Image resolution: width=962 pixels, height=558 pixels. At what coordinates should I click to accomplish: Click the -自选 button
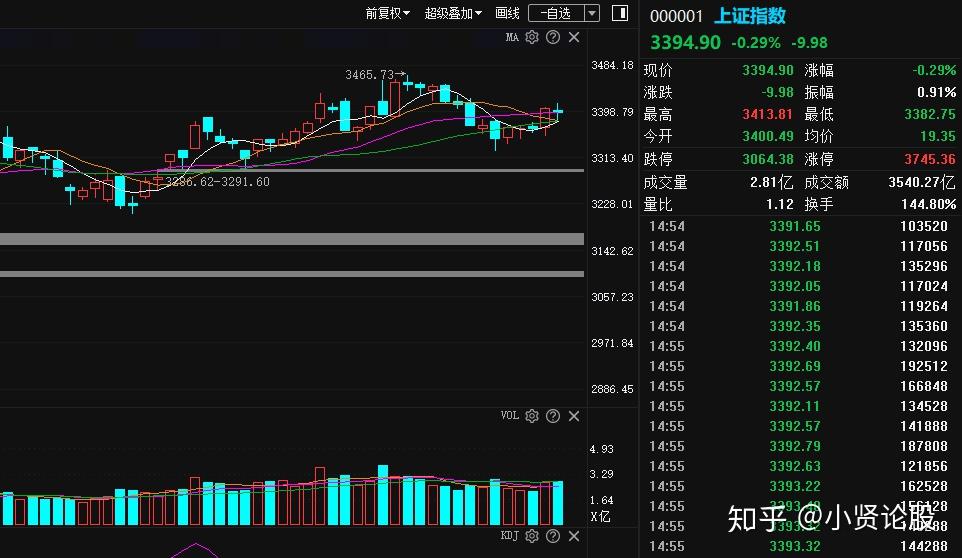tap(556, 13)
